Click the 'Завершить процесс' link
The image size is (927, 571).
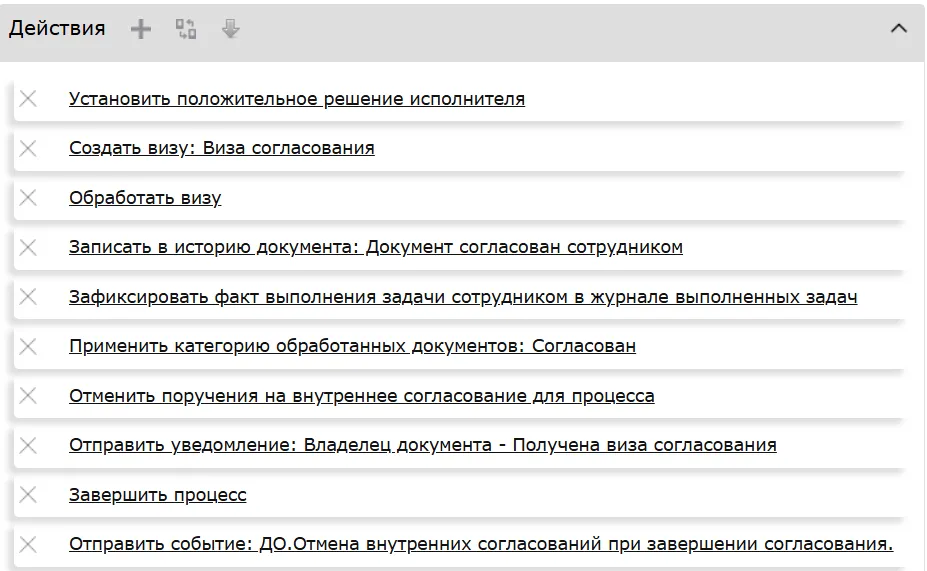[x=157, y=495]
